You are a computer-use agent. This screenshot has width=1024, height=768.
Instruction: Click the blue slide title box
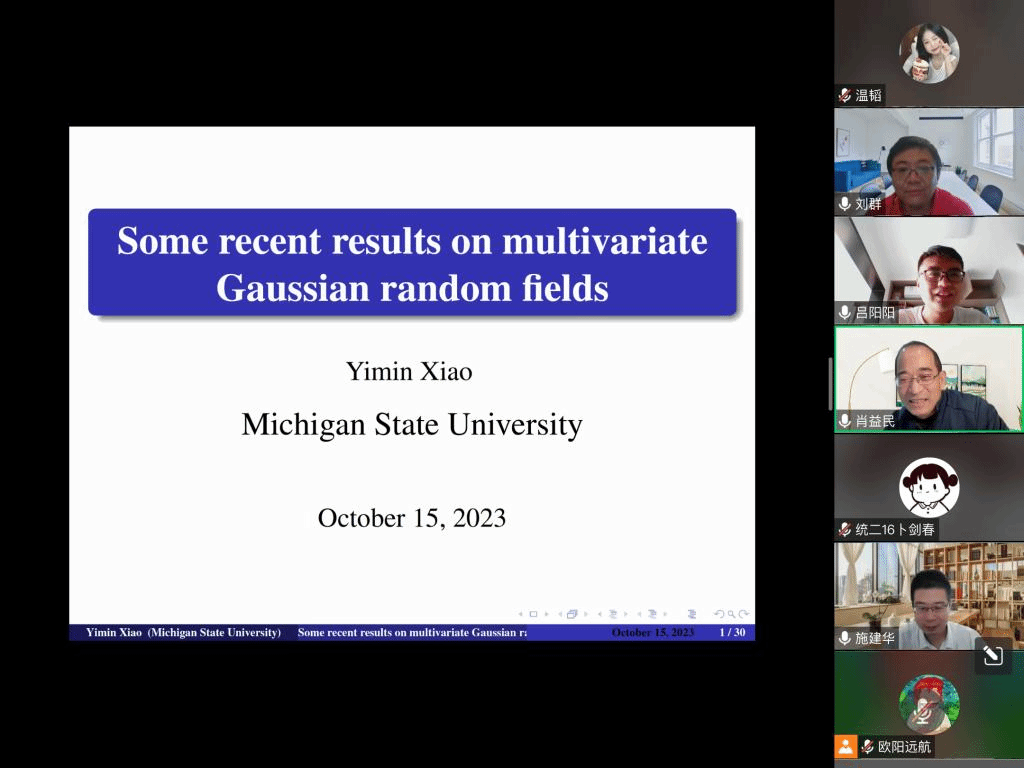(412, 262)
